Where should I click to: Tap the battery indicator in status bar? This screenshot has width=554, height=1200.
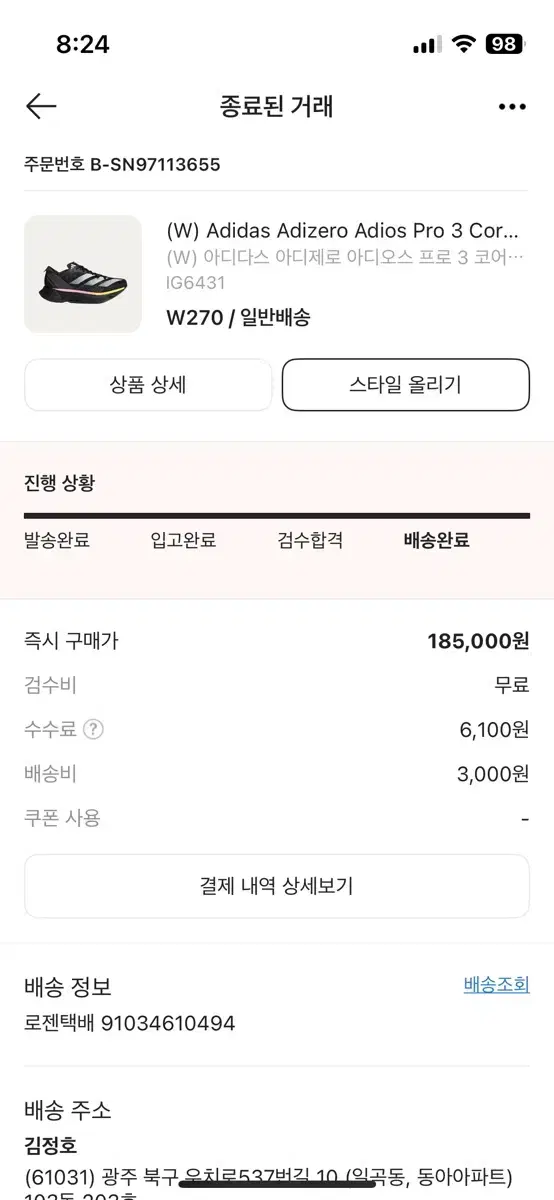504,44
